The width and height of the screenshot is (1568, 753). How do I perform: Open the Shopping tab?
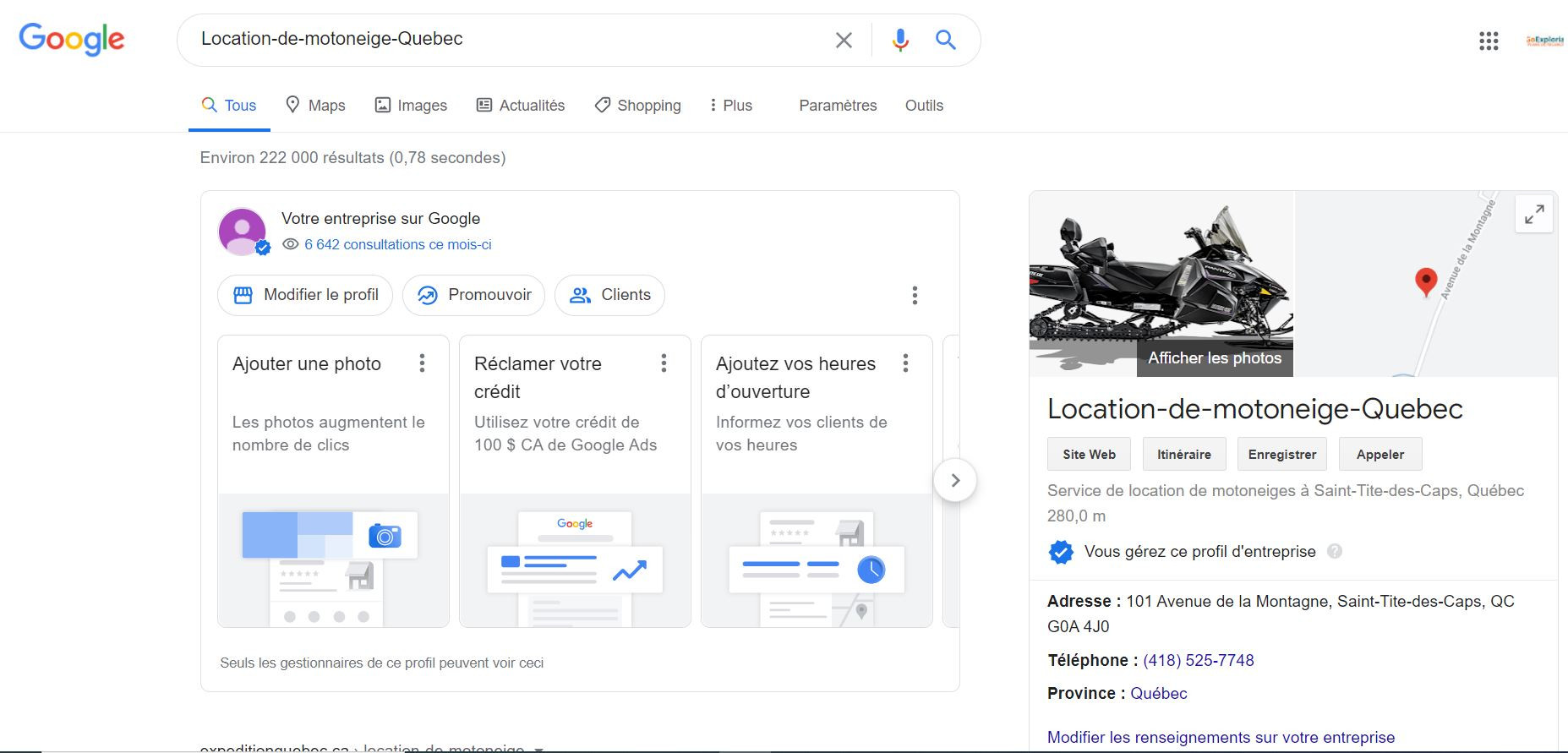tap(637, 106)
